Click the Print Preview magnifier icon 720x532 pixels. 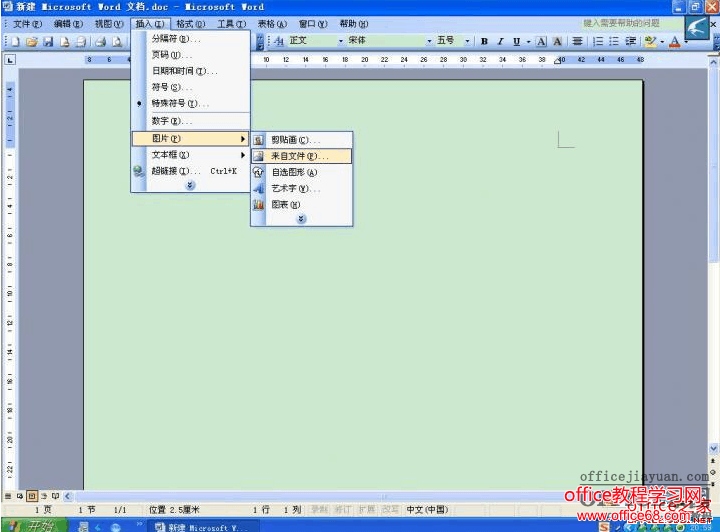[117, 41]
